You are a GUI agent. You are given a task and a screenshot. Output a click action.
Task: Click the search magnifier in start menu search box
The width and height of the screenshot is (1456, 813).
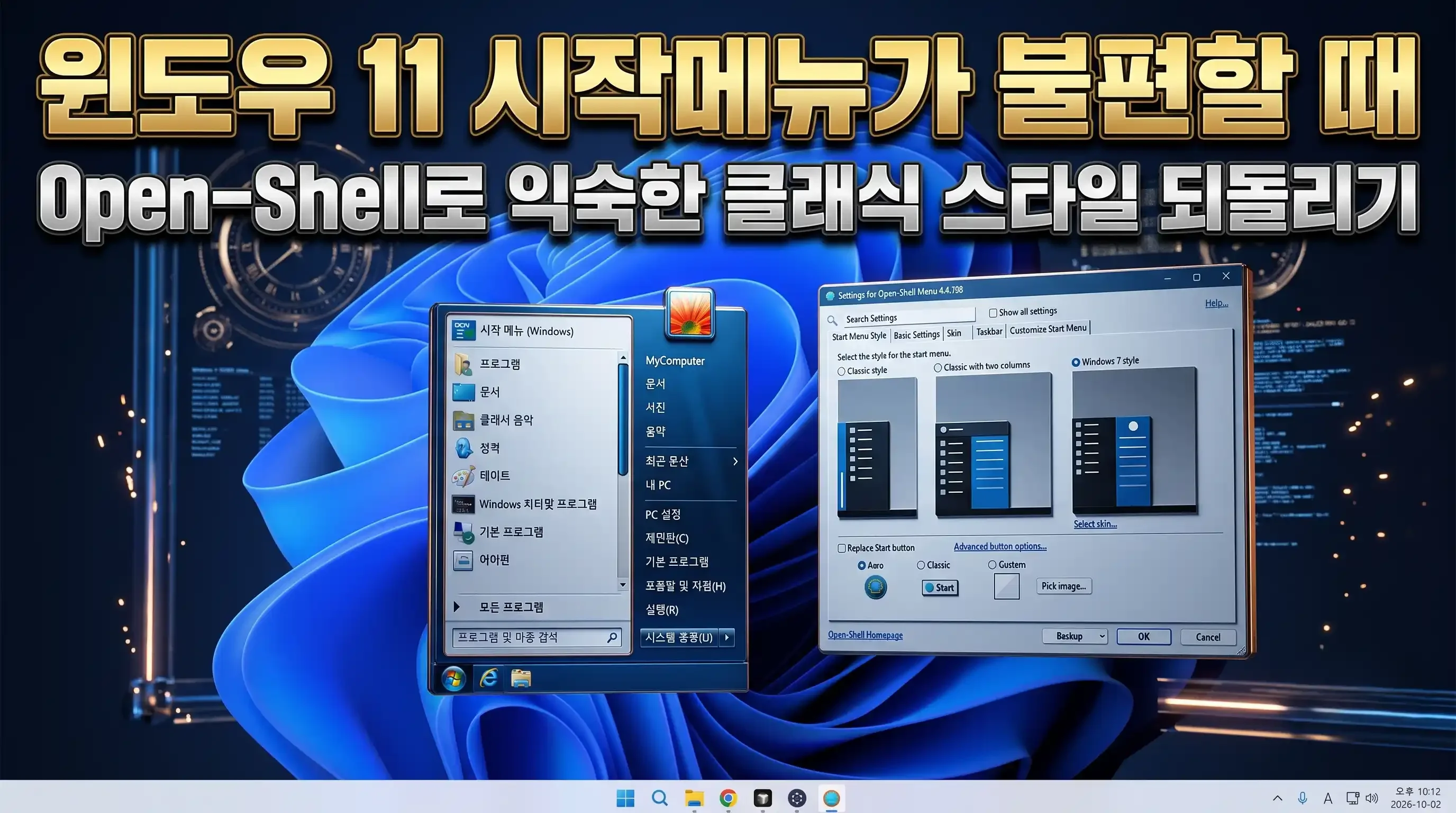pyautogui.click(x=612, y=638)
